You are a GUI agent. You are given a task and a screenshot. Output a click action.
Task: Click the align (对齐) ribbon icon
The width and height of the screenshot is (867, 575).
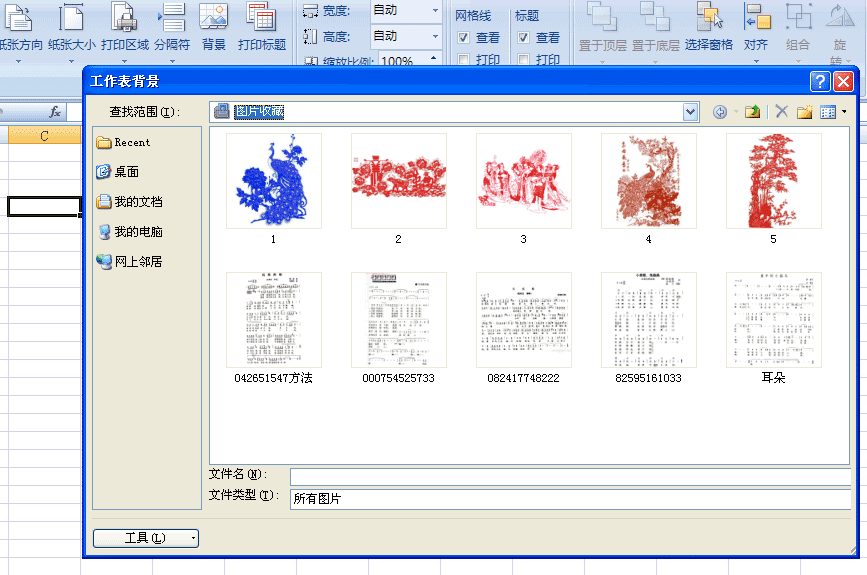[756, 17]
